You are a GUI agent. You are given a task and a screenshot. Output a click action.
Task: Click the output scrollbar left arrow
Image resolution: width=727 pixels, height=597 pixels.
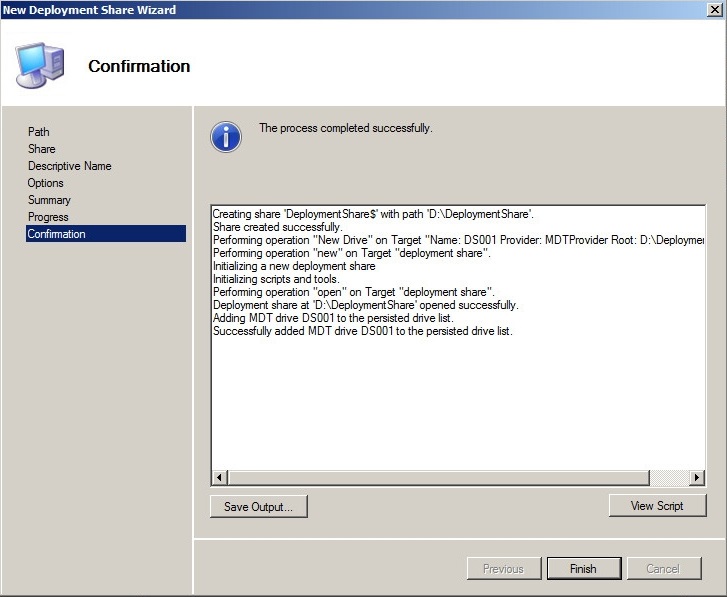pos(220,477)
